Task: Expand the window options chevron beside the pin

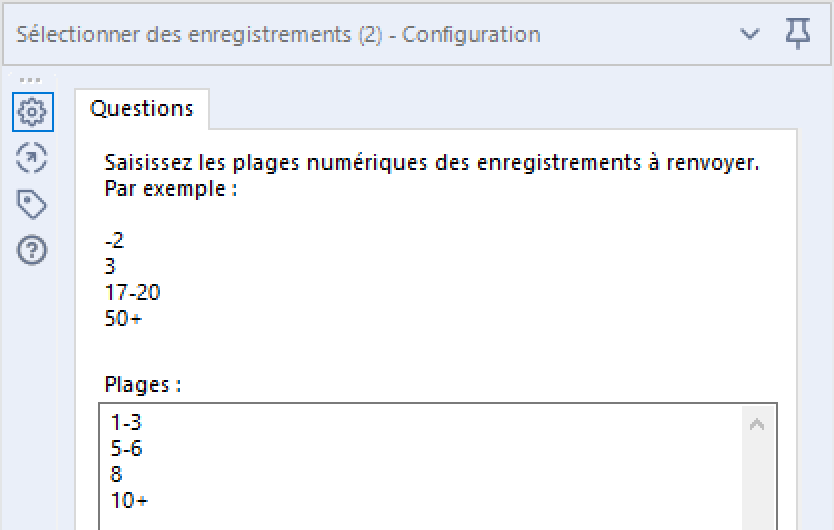Action: (749, 35)
